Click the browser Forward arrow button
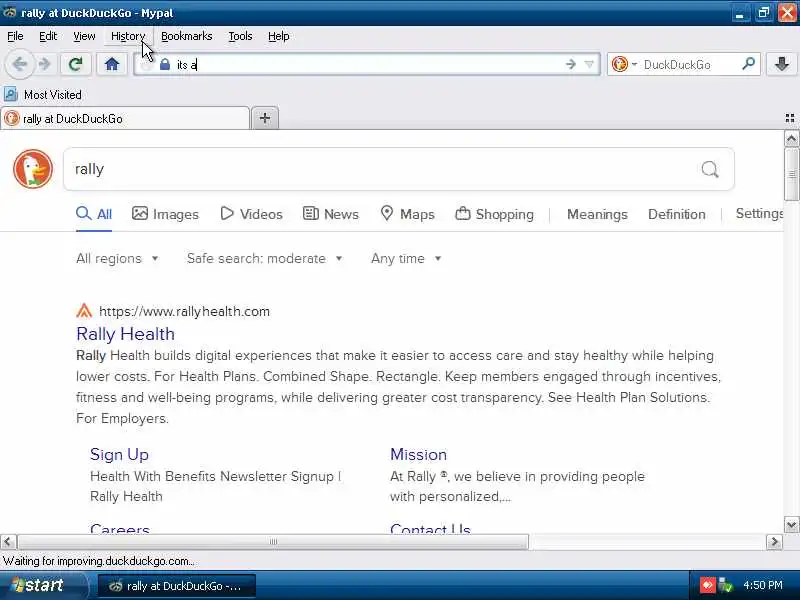800x600 pixels. [45, 64]
